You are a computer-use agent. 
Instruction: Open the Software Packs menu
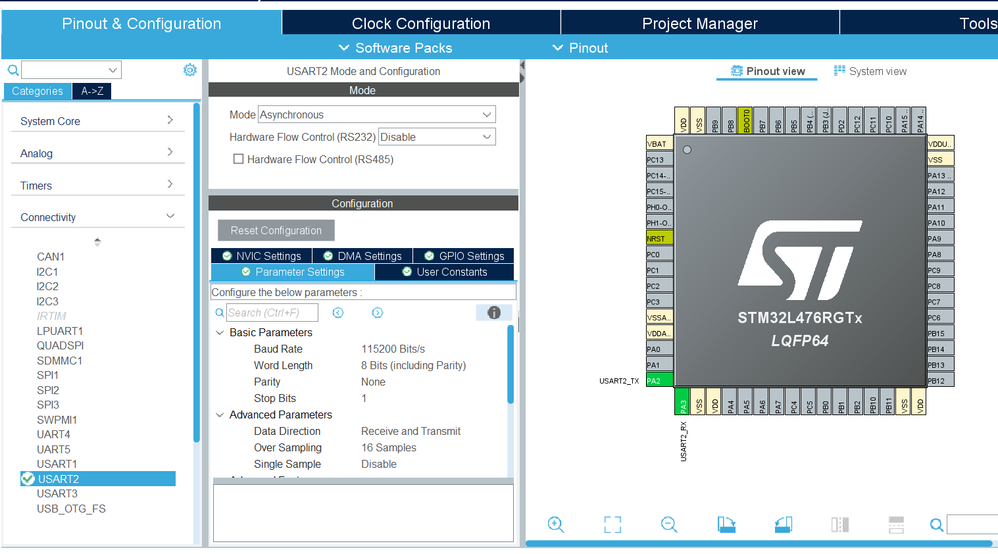coord(395,48)
